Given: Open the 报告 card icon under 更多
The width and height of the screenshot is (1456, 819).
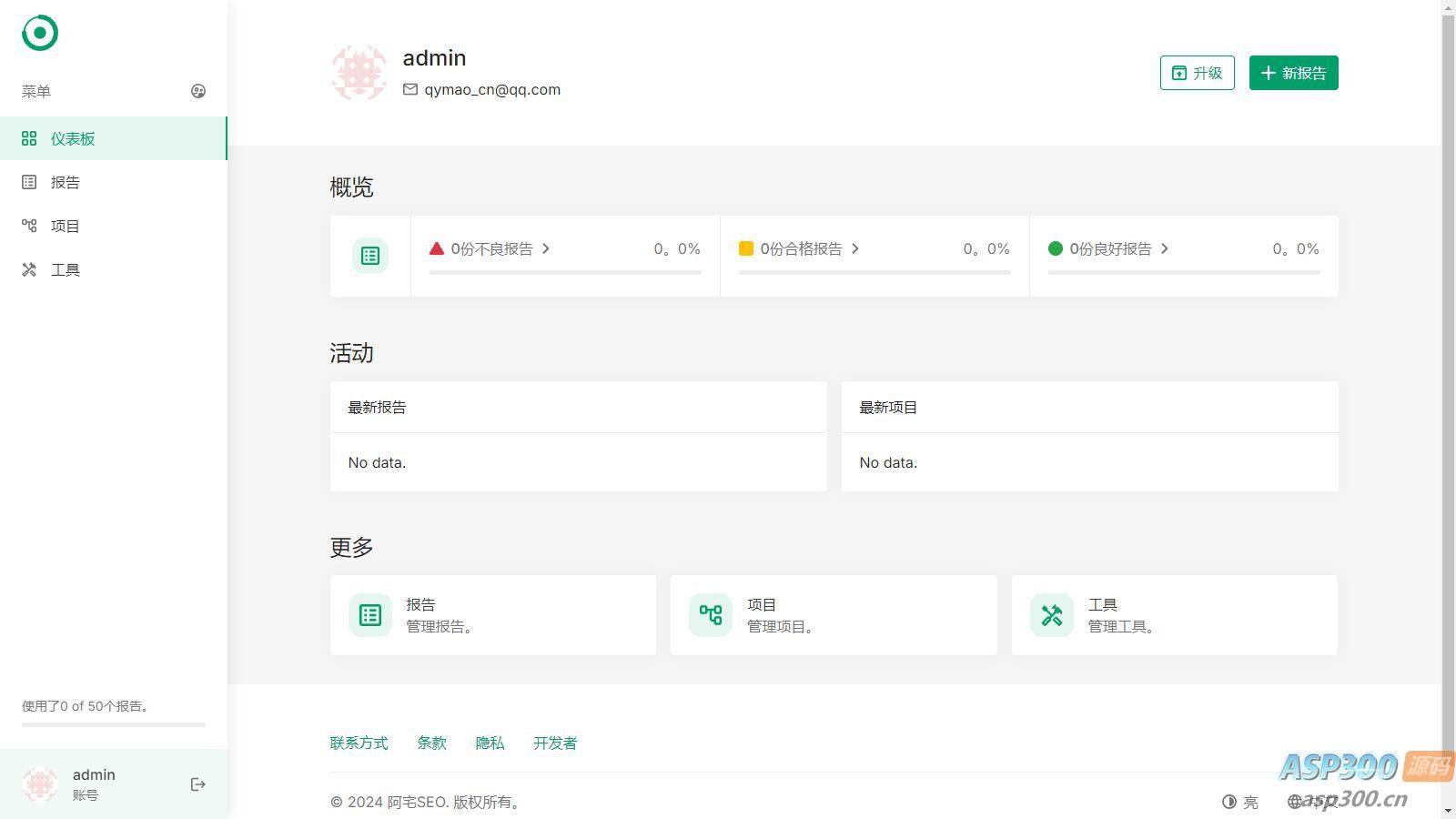Looking at the screenshot, I should click(x=370, y=615).
